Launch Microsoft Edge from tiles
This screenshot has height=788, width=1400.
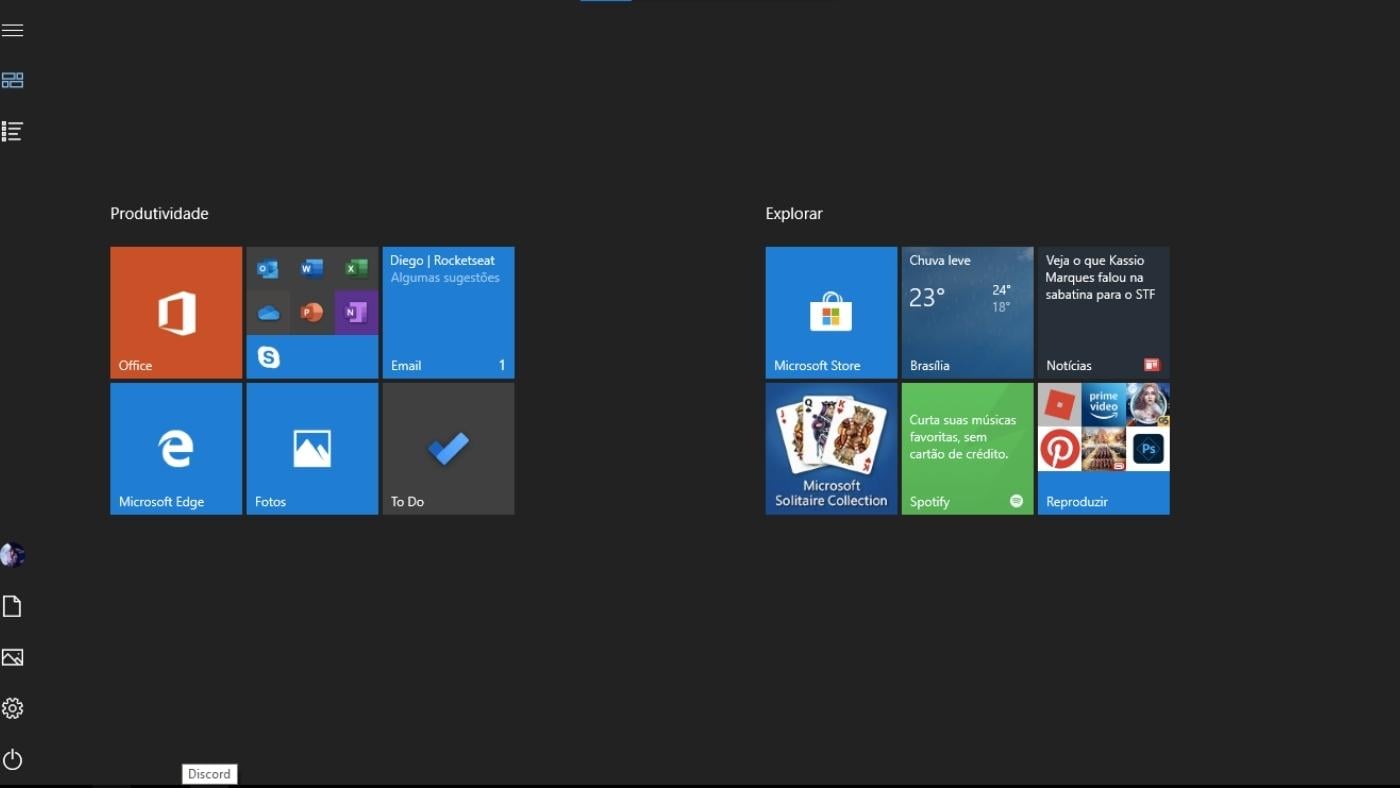click(176, 448)
